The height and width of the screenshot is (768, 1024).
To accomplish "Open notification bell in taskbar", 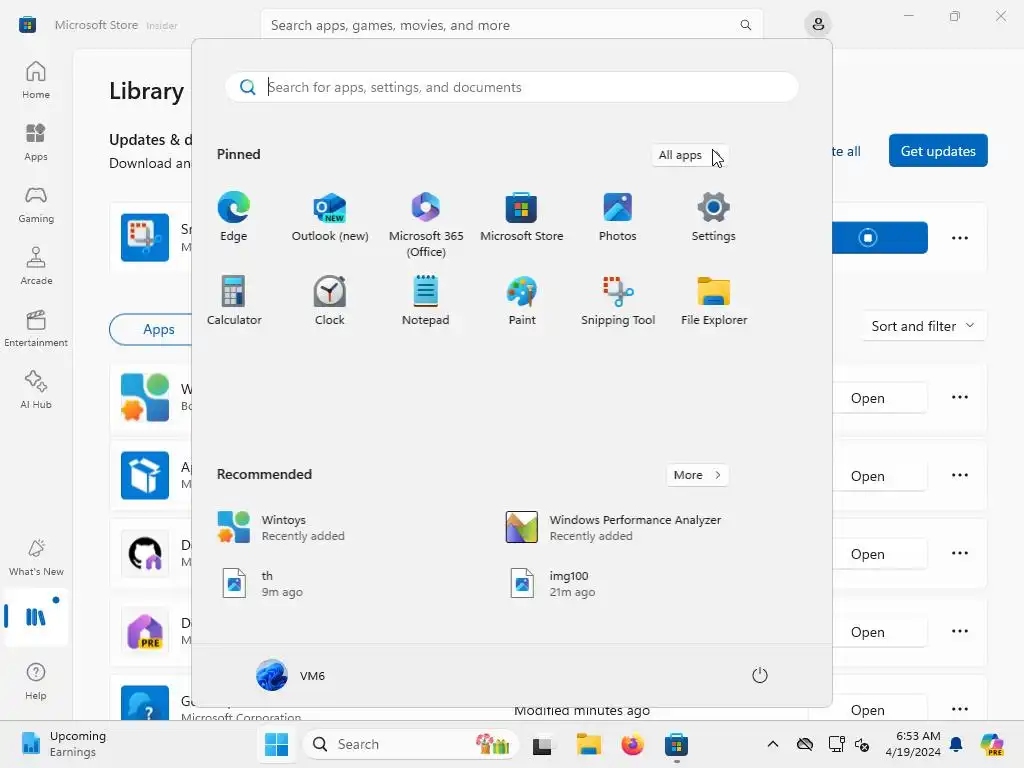I will (956, 744).
